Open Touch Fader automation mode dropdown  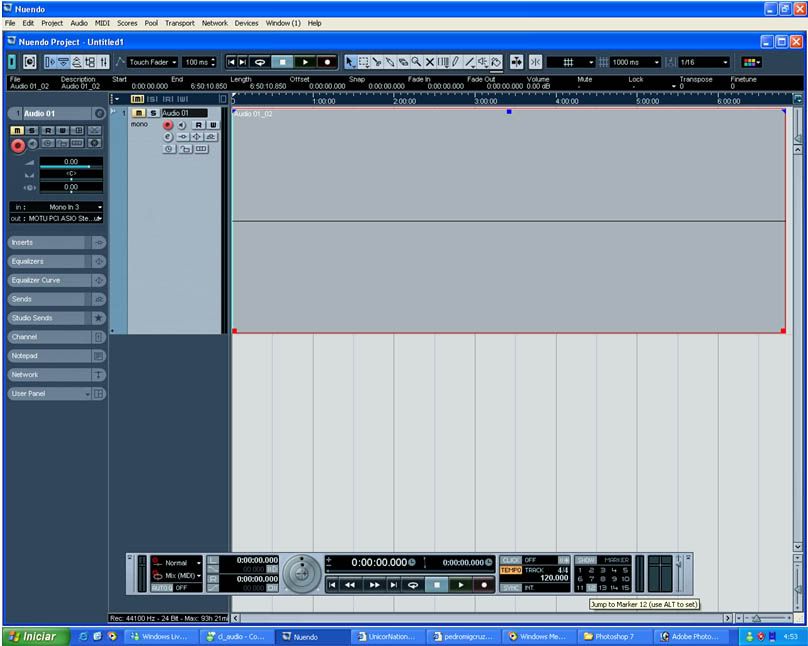[153, 62]
